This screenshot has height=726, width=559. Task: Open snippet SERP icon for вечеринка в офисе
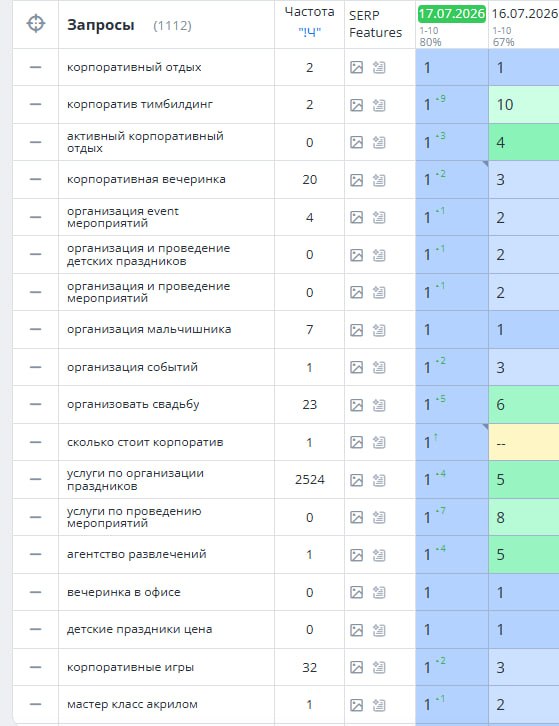(379, 592)
